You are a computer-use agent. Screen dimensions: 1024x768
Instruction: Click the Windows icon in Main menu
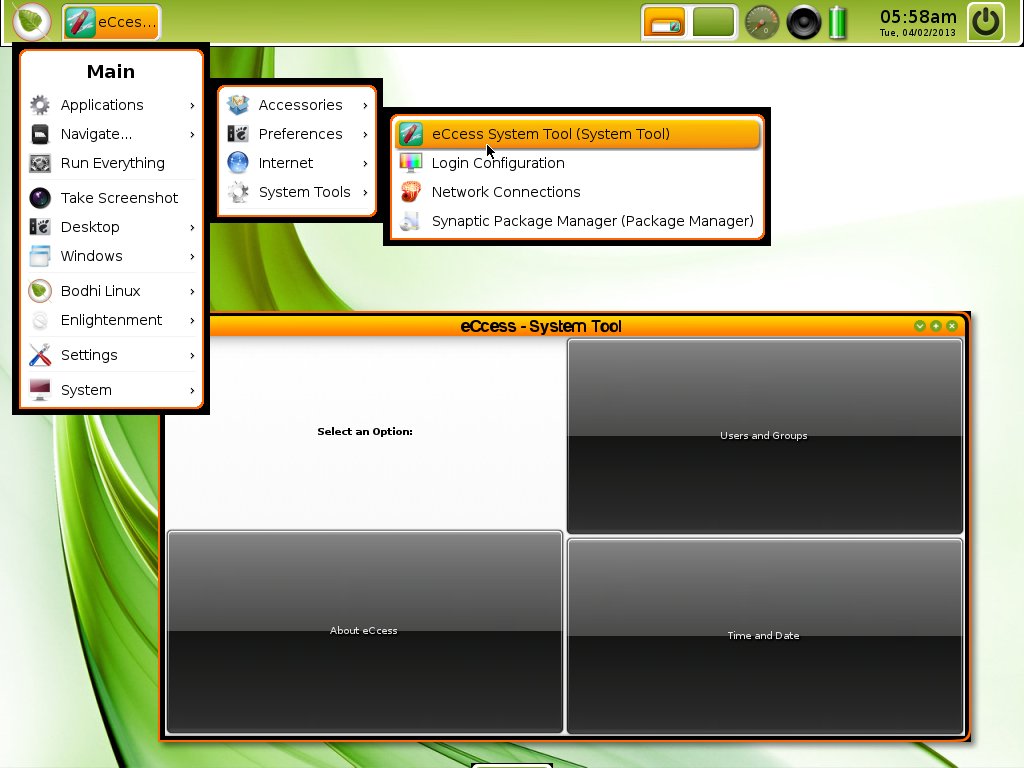point(40,256)
